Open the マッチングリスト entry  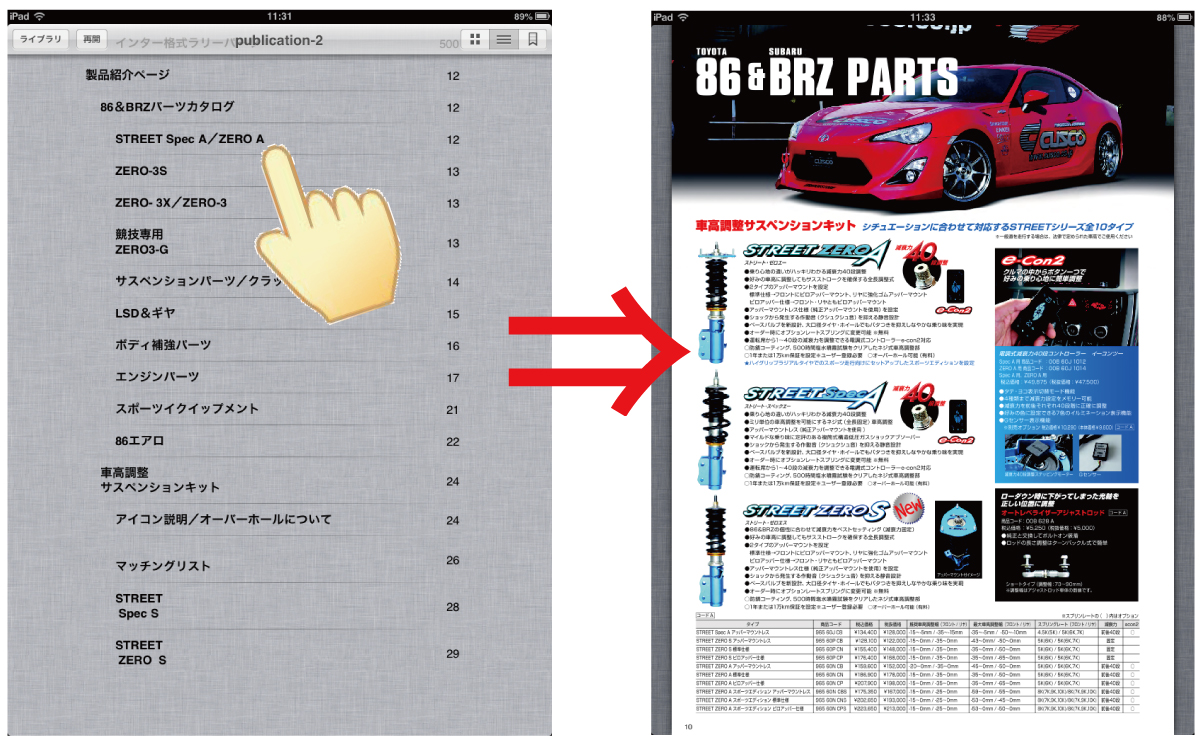[163, 566]
